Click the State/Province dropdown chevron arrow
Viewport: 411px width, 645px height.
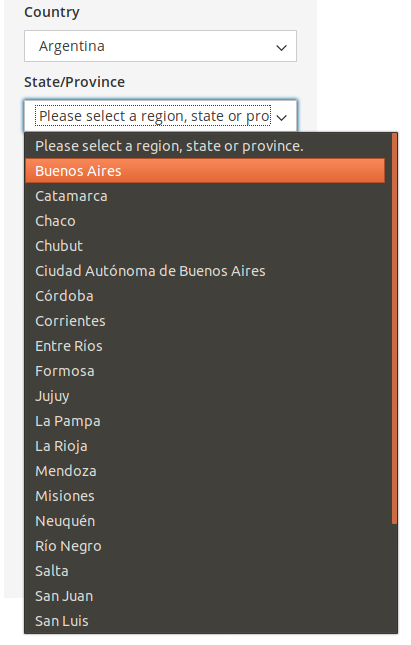(x=282, y=118)
